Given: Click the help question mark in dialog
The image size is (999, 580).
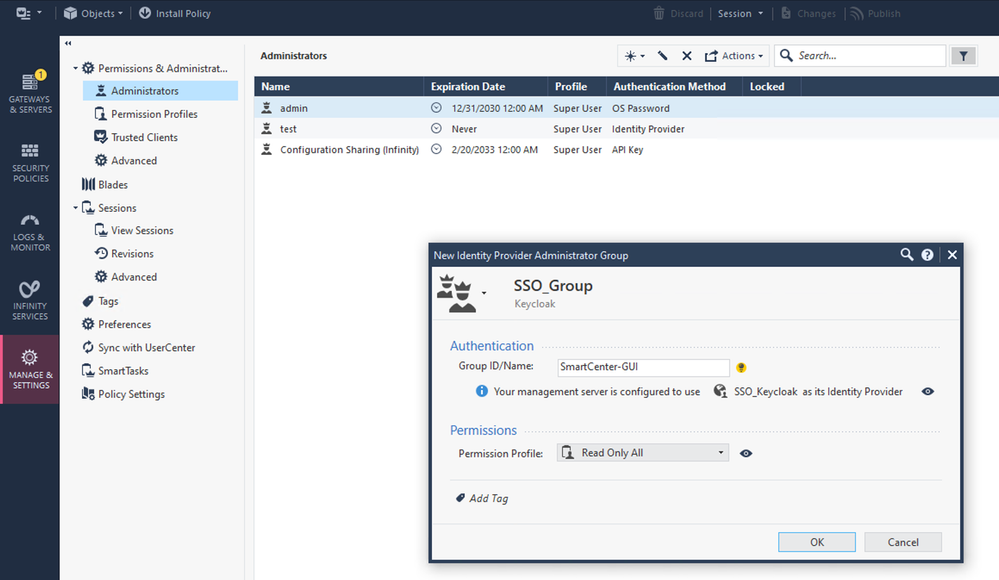Looking at the screenshot, I should [x=928, y=255].
